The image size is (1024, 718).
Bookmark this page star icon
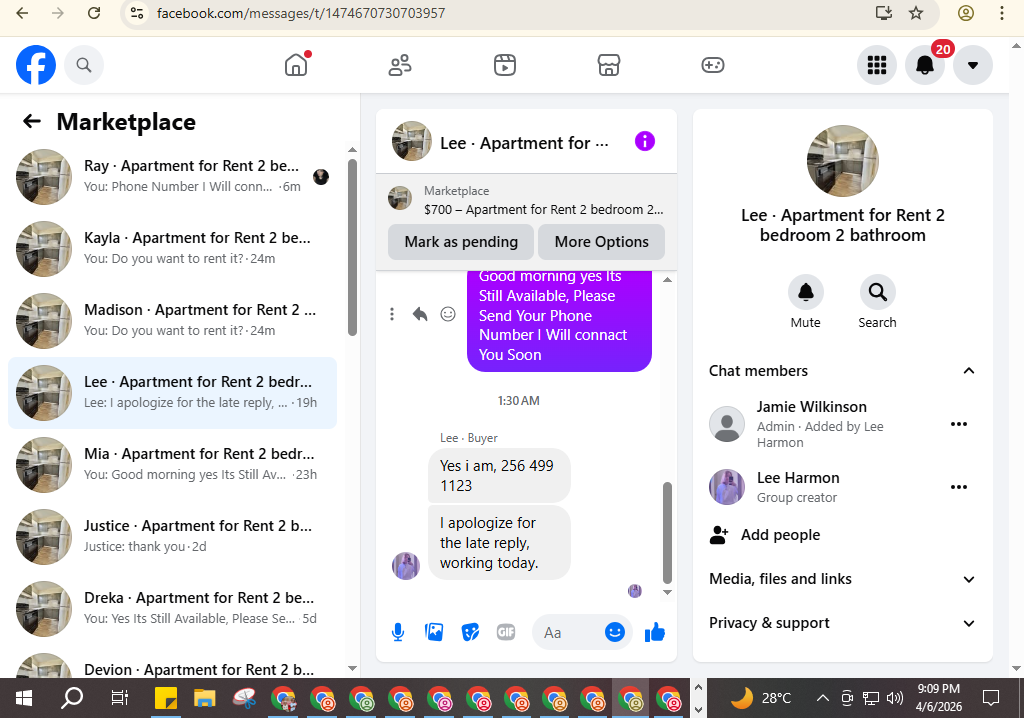[916, 12]
